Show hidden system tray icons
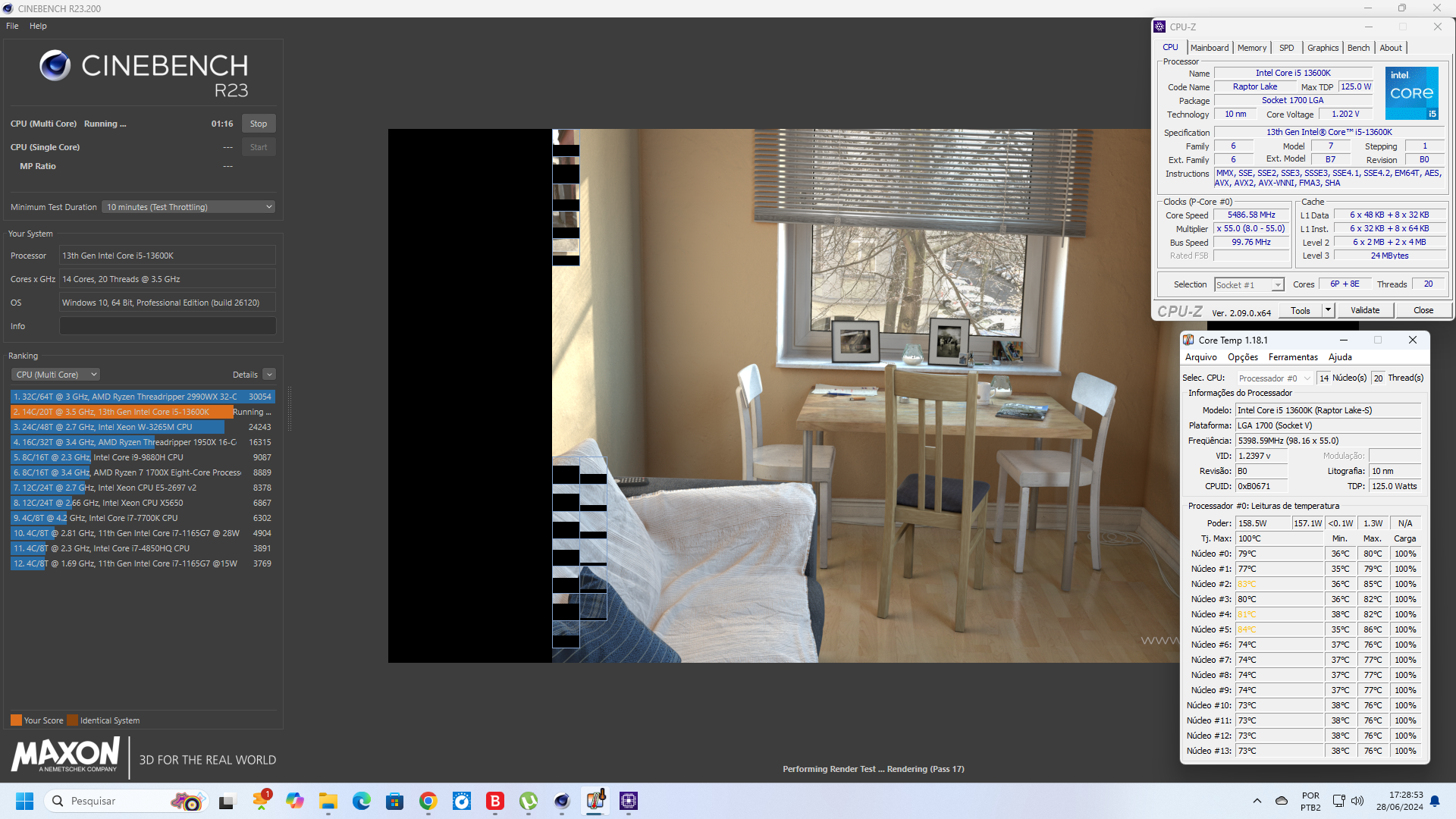The image size is (1456, 819). point(1257,801)
